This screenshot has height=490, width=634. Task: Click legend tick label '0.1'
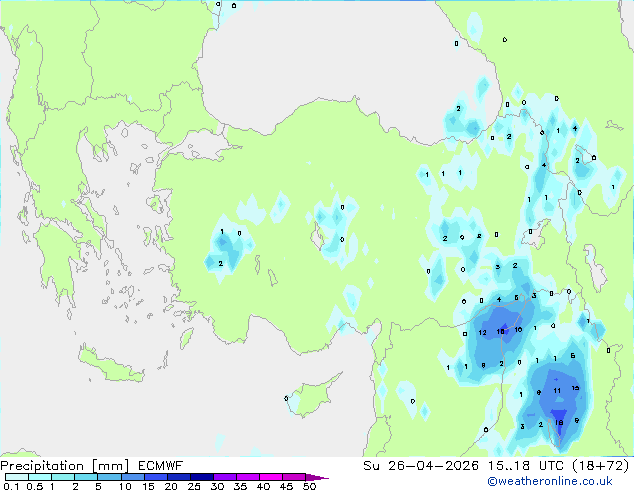tap(11, 486)
